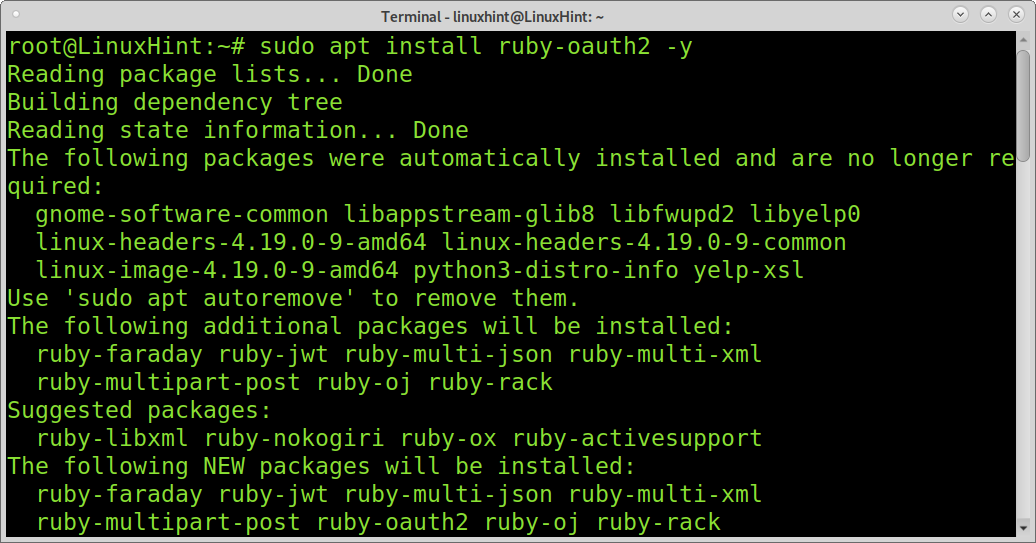Click the empty scrollbar track below the thumb

(x=1023, y=340)
